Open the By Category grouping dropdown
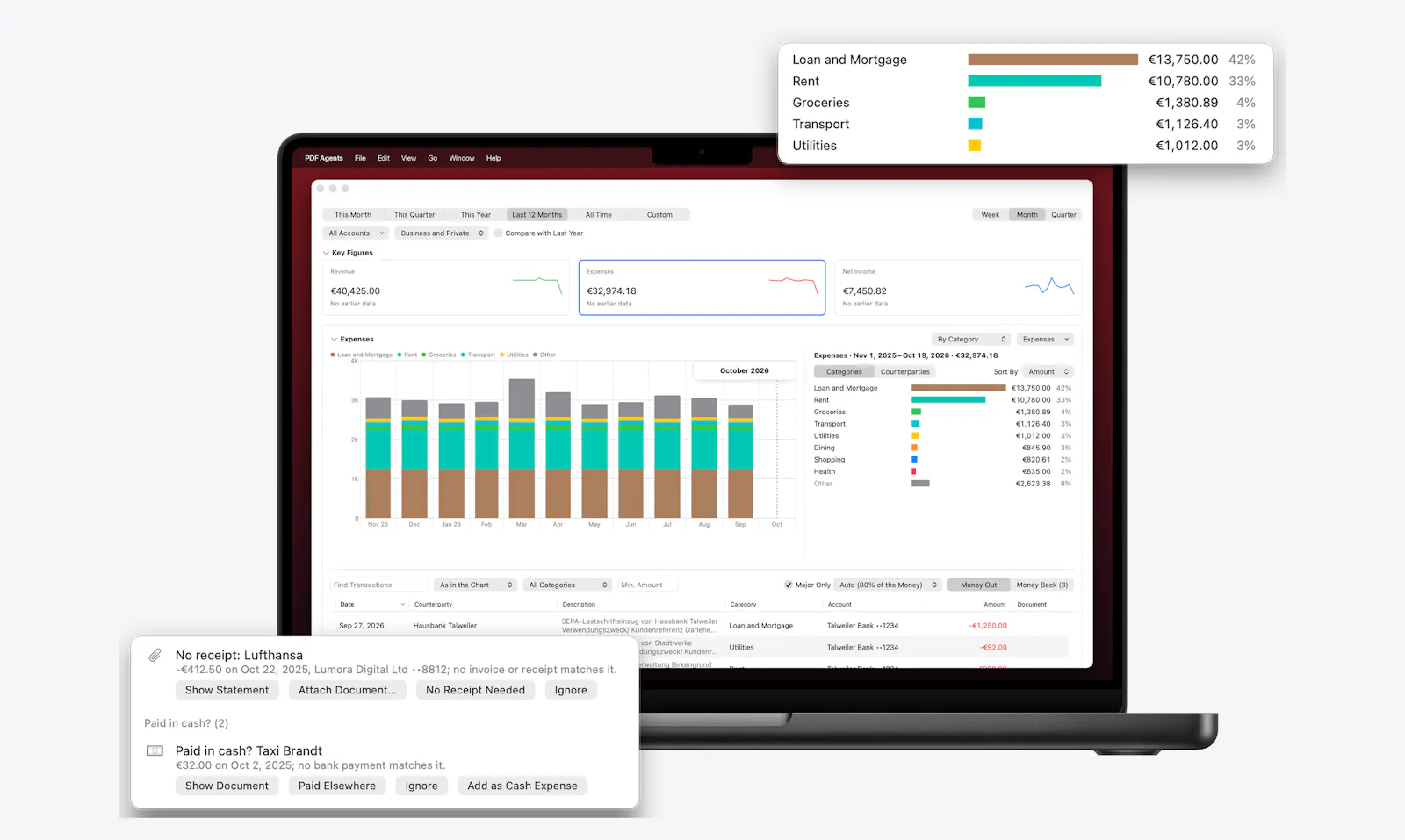Screen dimensions: 1405x840 click(x=971, y=340)
